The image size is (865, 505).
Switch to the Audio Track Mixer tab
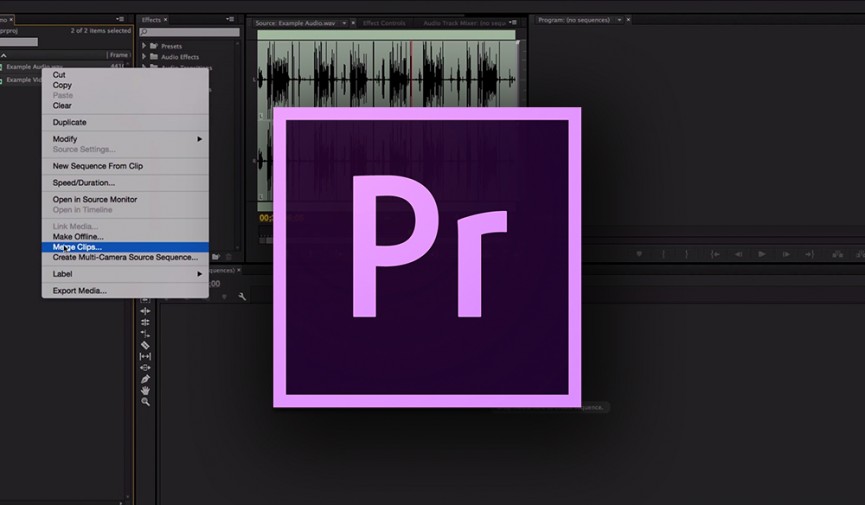tap(464, 23)
